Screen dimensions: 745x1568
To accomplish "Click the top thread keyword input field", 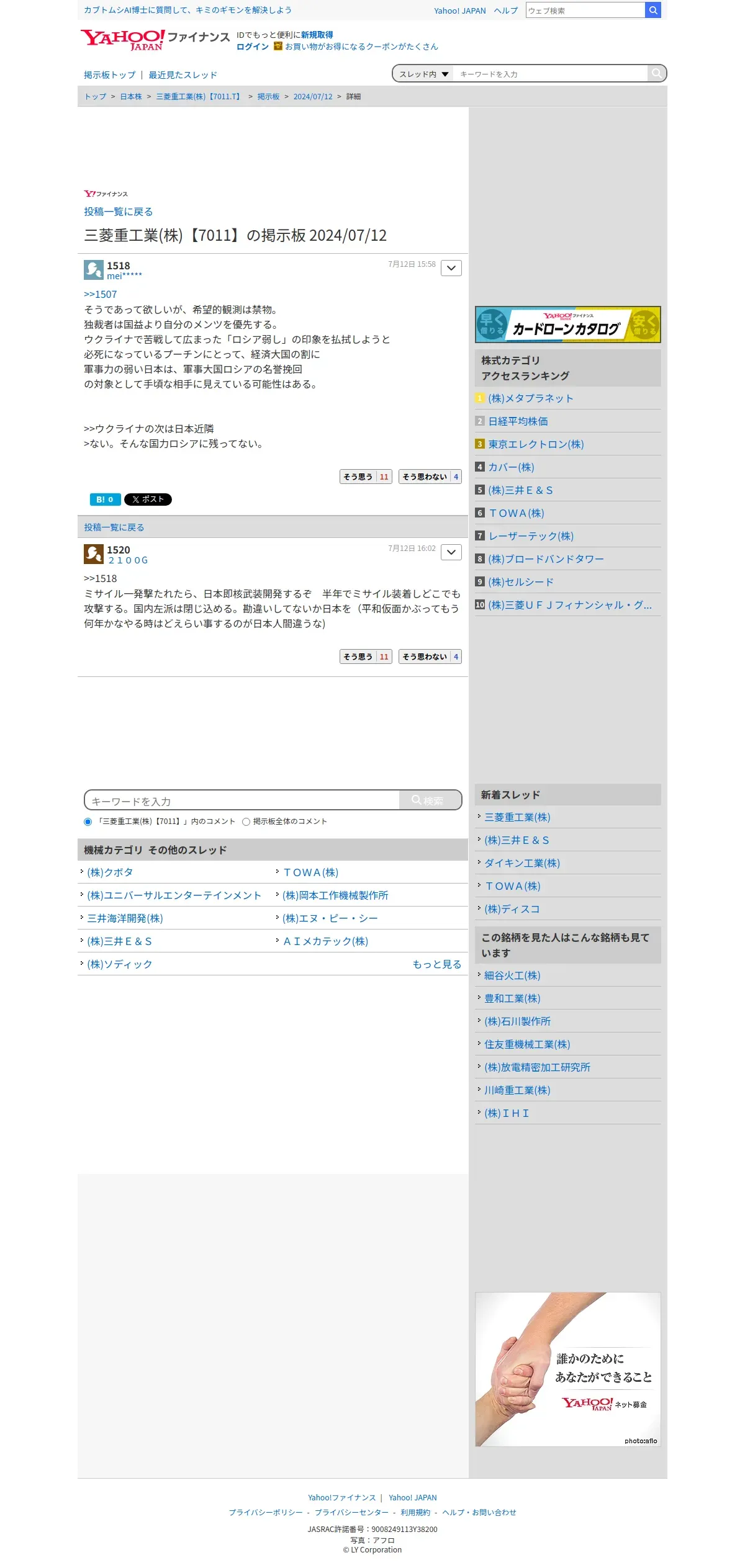I will click(550, 74).
